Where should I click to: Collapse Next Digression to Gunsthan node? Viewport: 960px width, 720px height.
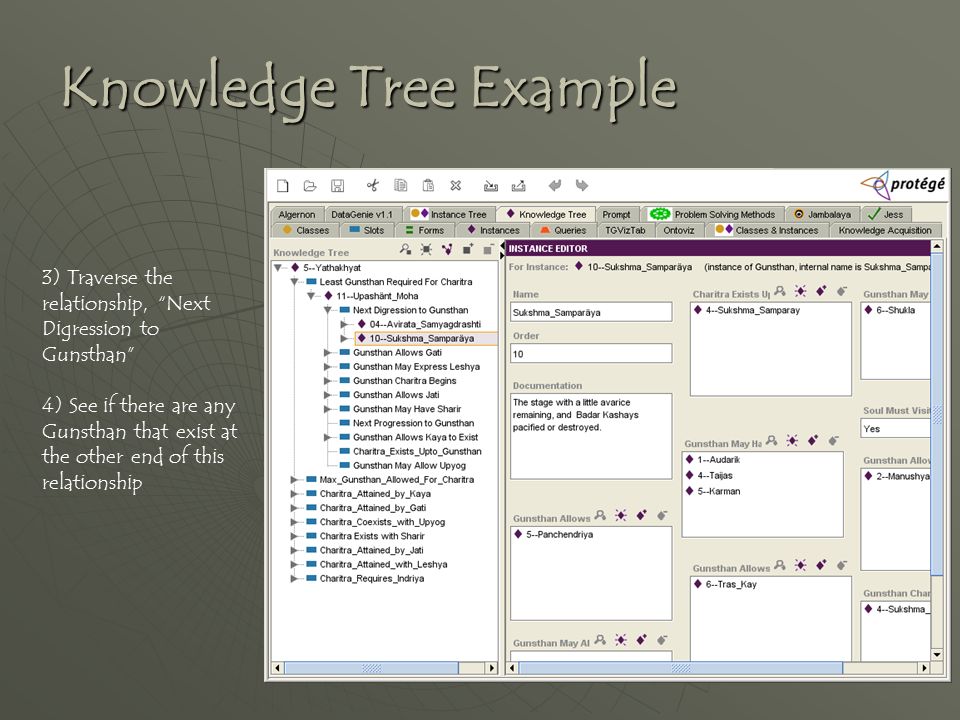point(328,310)
